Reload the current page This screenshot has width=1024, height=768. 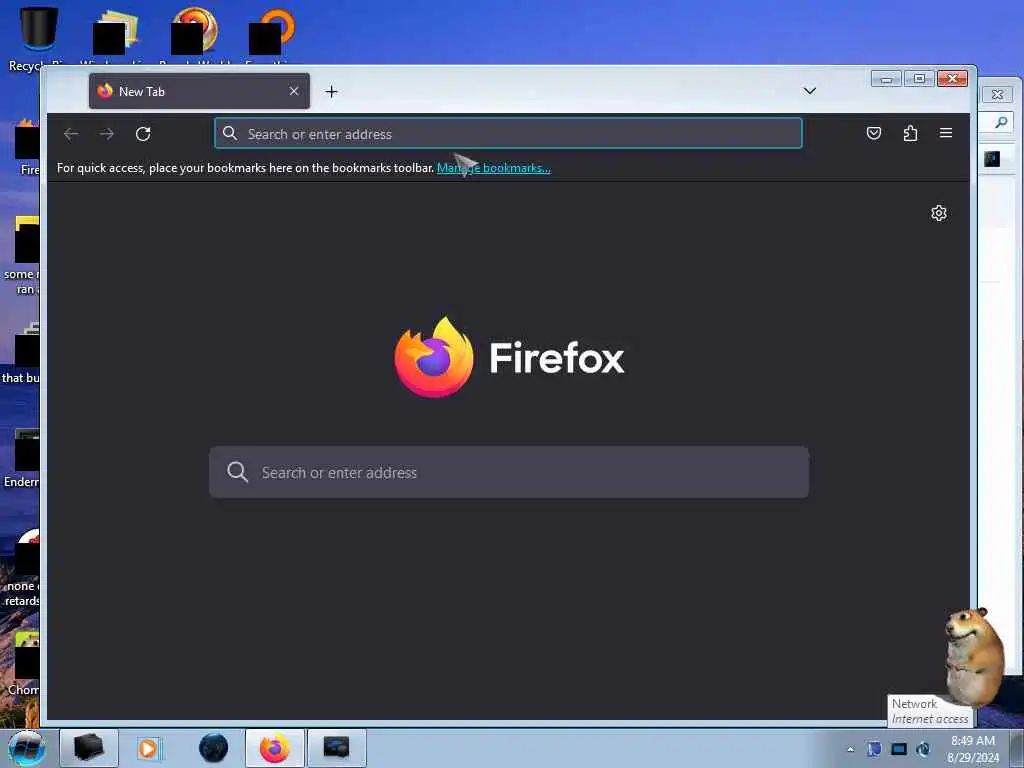point(143,134)
